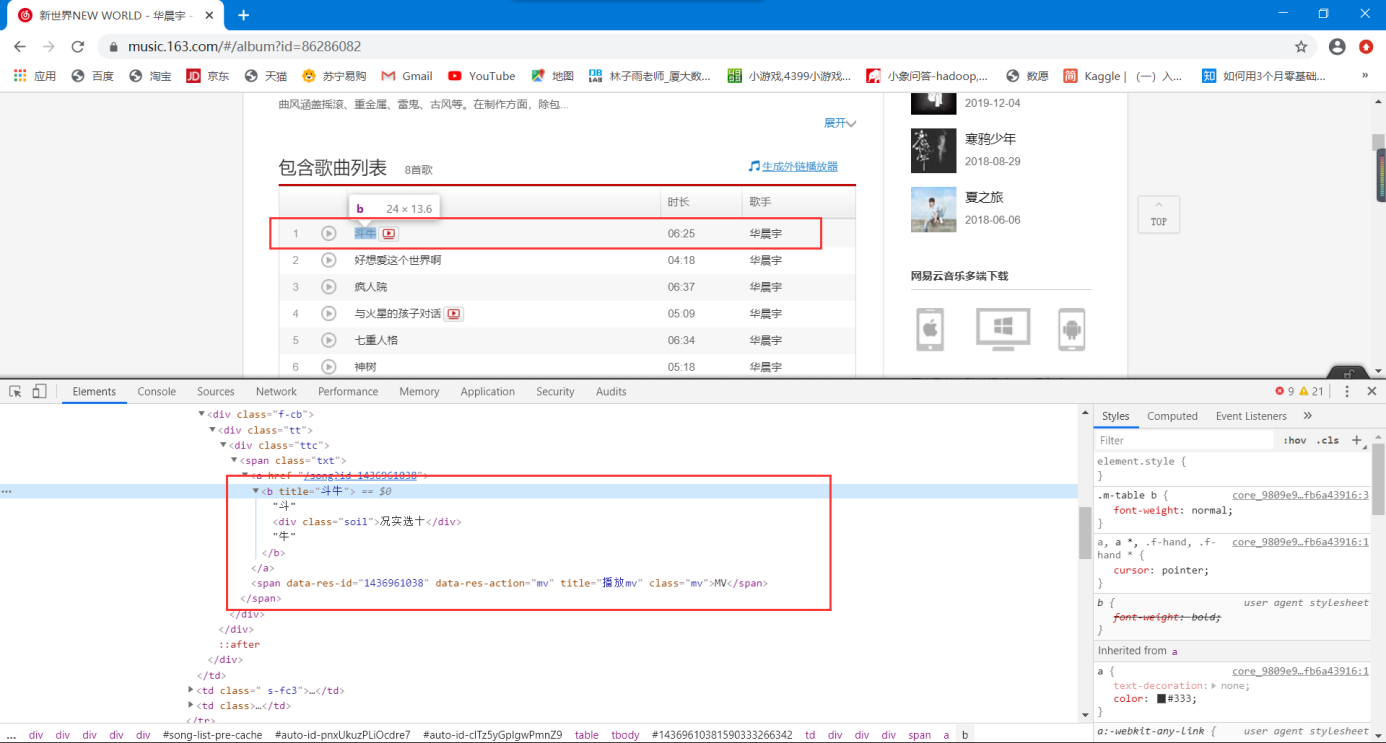Toggle the :hov element state button
1386x743 pixels.
pyautogui.click(x=1295, y=440)
